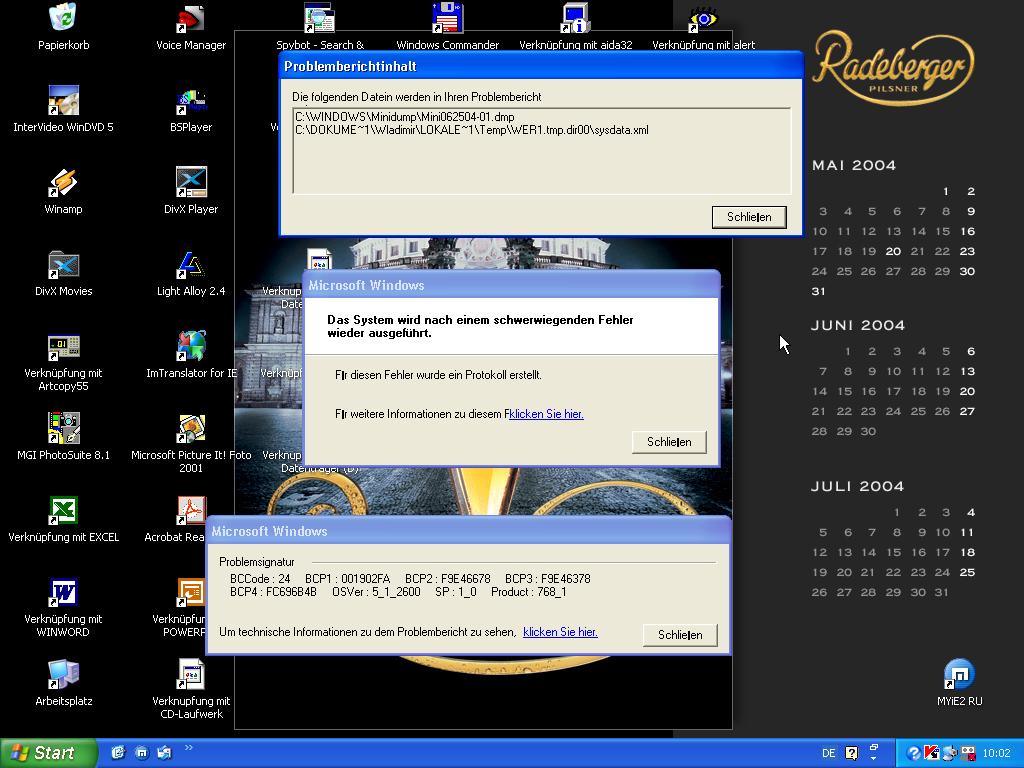Open the PowerPoint shortcut icon
Viewport: 1024px width, 768px height.
(x=191, y=592)
